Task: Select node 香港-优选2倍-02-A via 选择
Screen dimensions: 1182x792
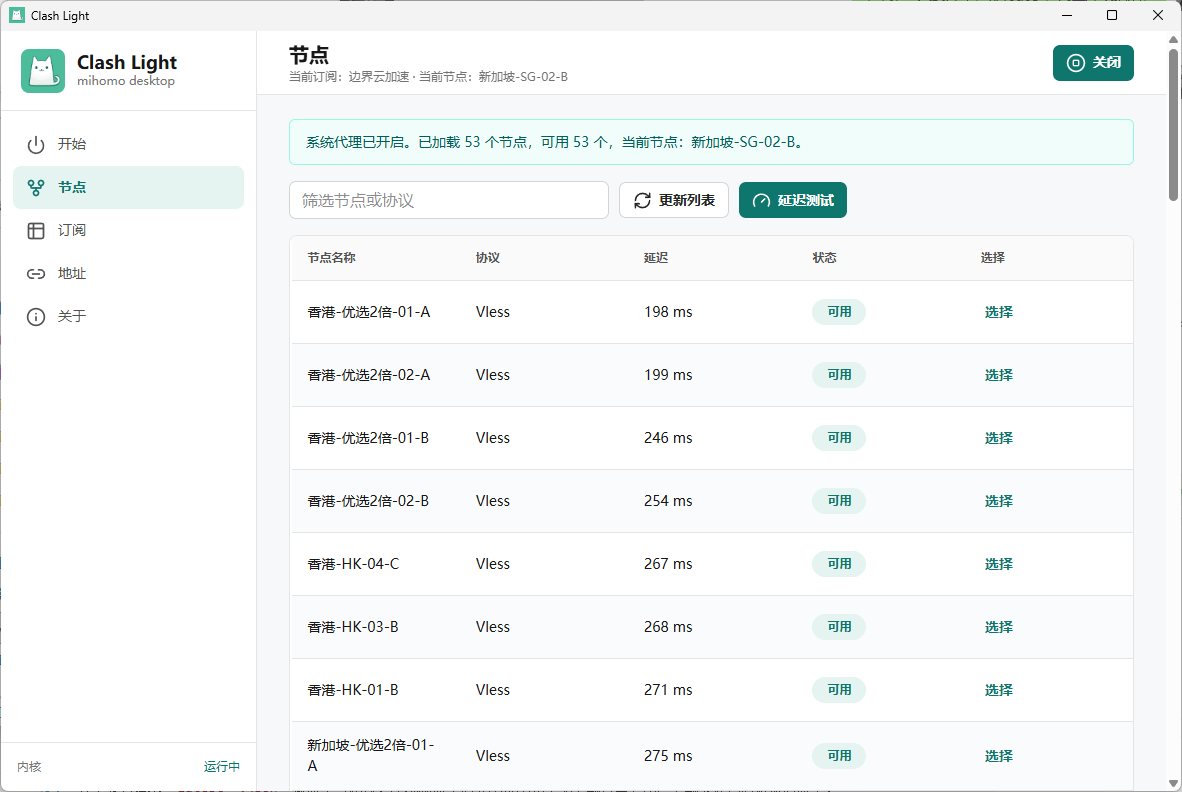Action: (x=998, y=375)
